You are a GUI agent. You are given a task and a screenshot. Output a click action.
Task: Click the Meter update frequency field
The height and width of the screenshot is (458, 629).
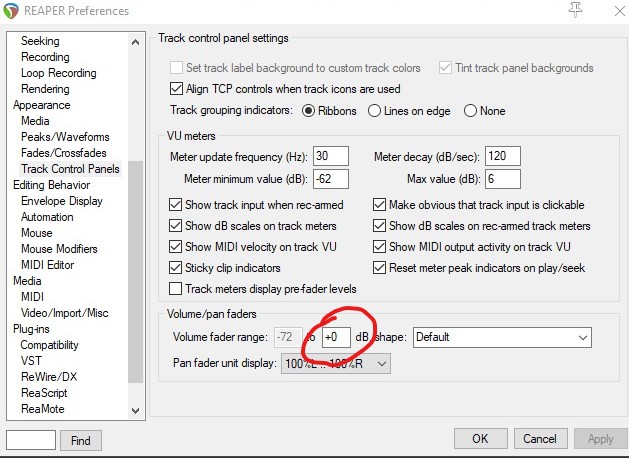tap(331, 156)
